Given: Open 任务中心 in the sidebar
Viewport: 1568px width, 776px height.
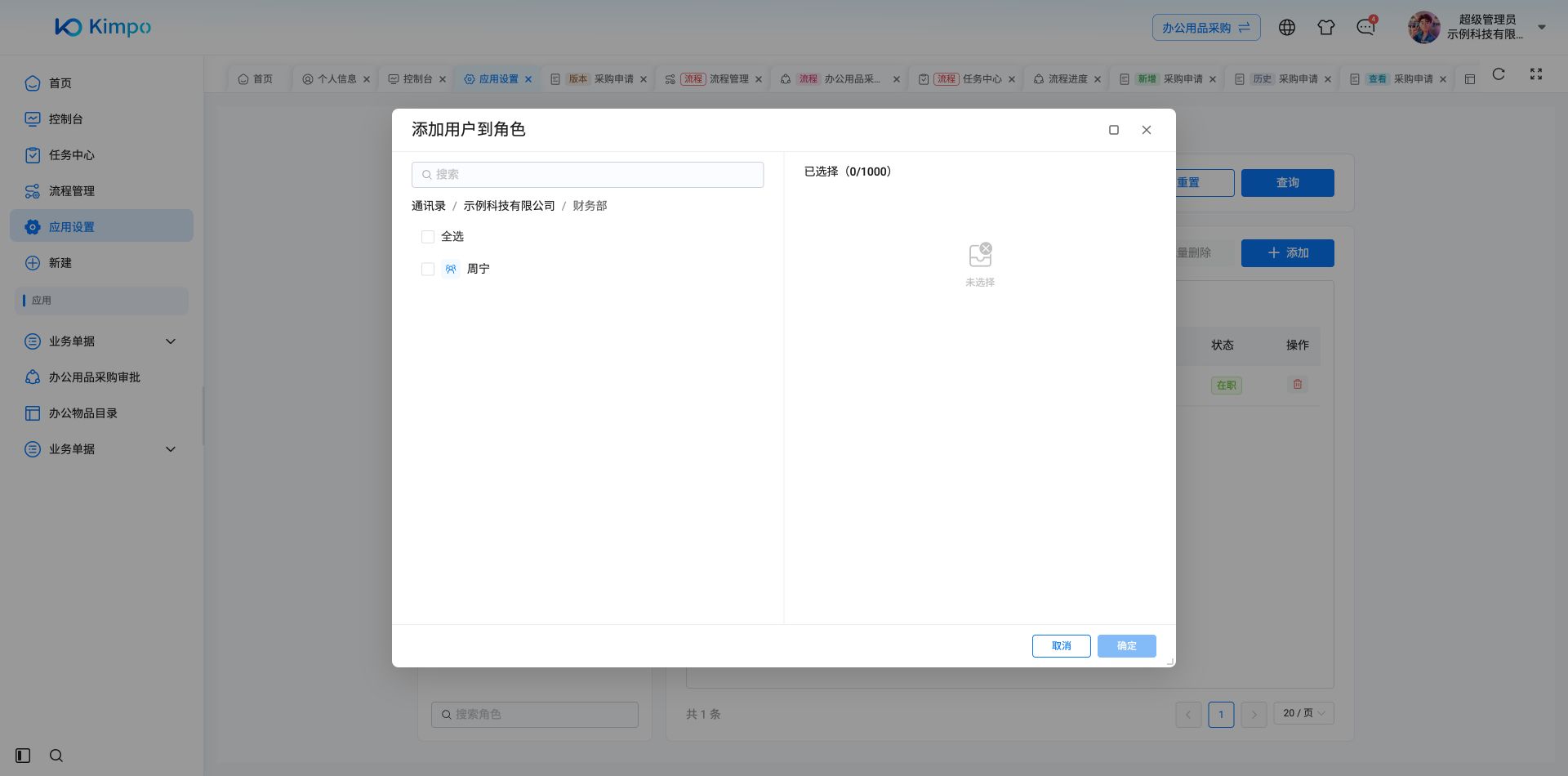Looking at the screenshot, I should click(x=101, y=155).
